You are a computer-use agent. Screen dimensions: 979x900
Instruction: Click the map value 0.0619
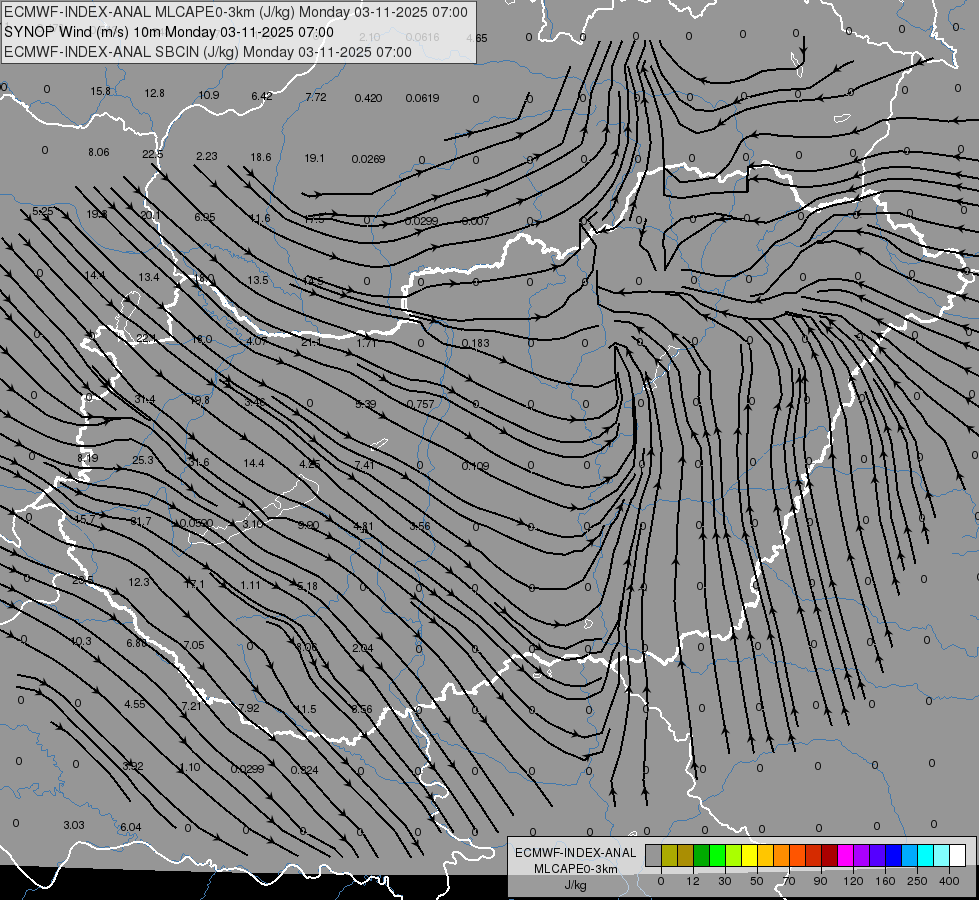click(423, 98)
